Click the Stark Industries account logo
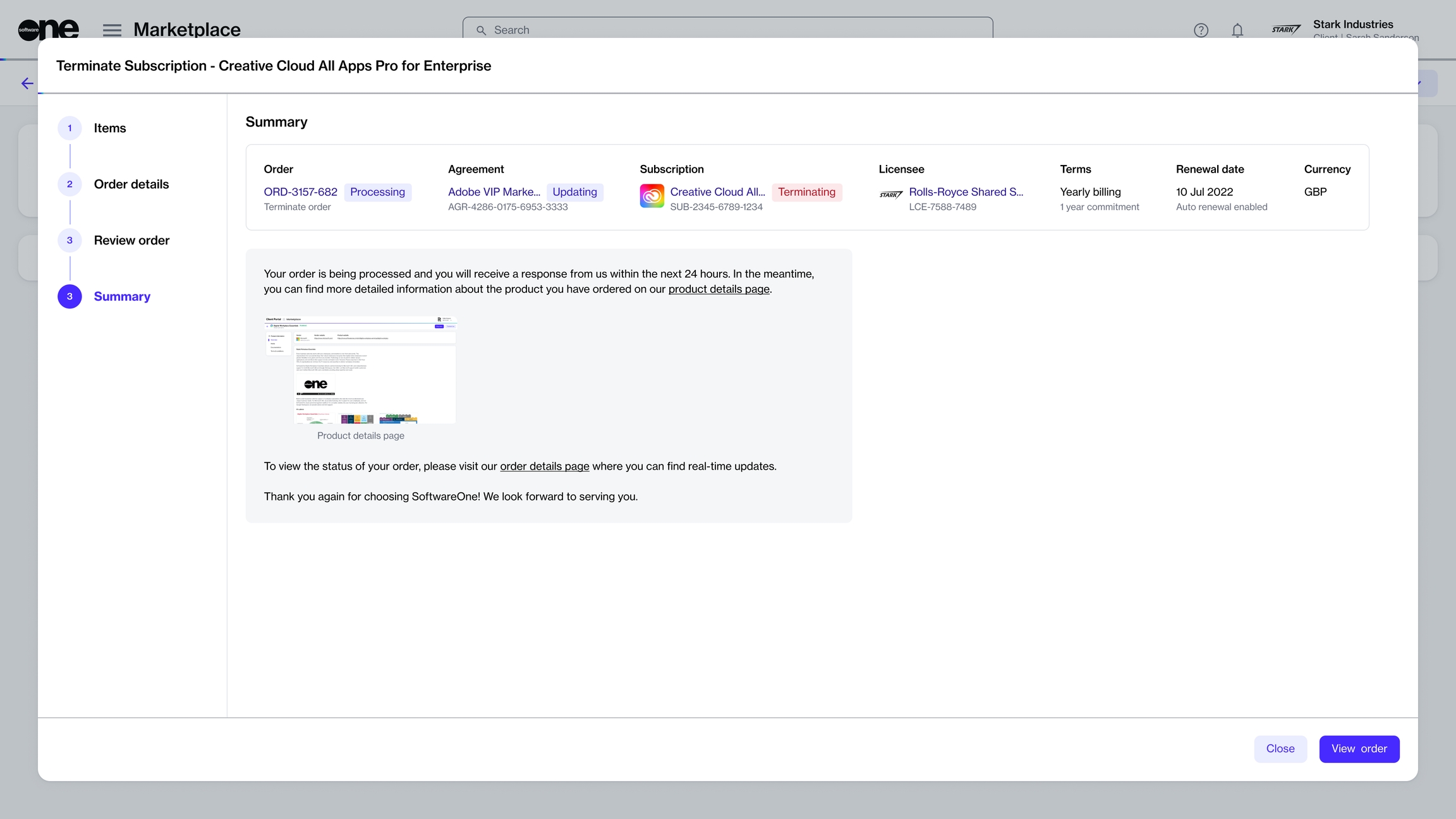The height and width of the screenshot is (819, 1456). 1285,29
